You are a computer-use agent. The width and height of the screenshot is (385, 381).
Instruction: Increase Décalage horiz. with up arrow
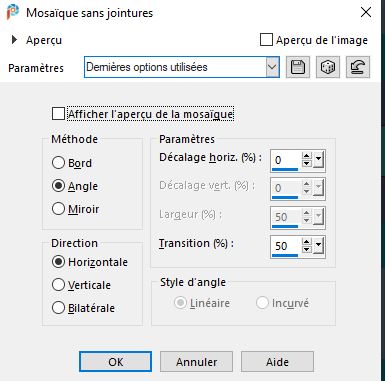(306, 156)
